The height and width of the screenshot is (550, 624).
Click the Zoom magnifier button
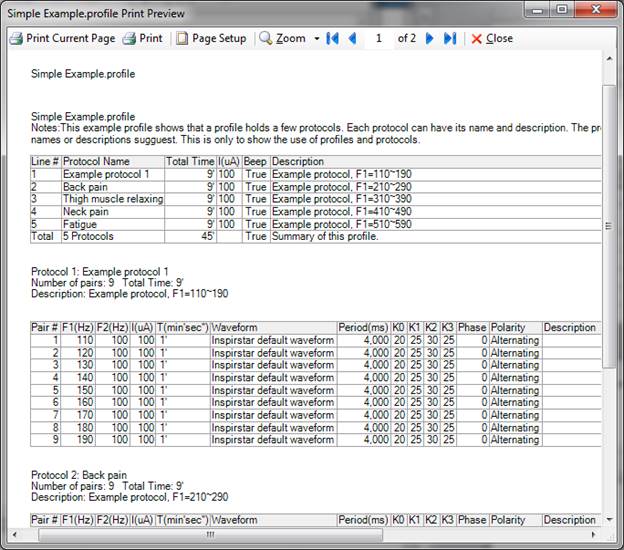(282, 38)
